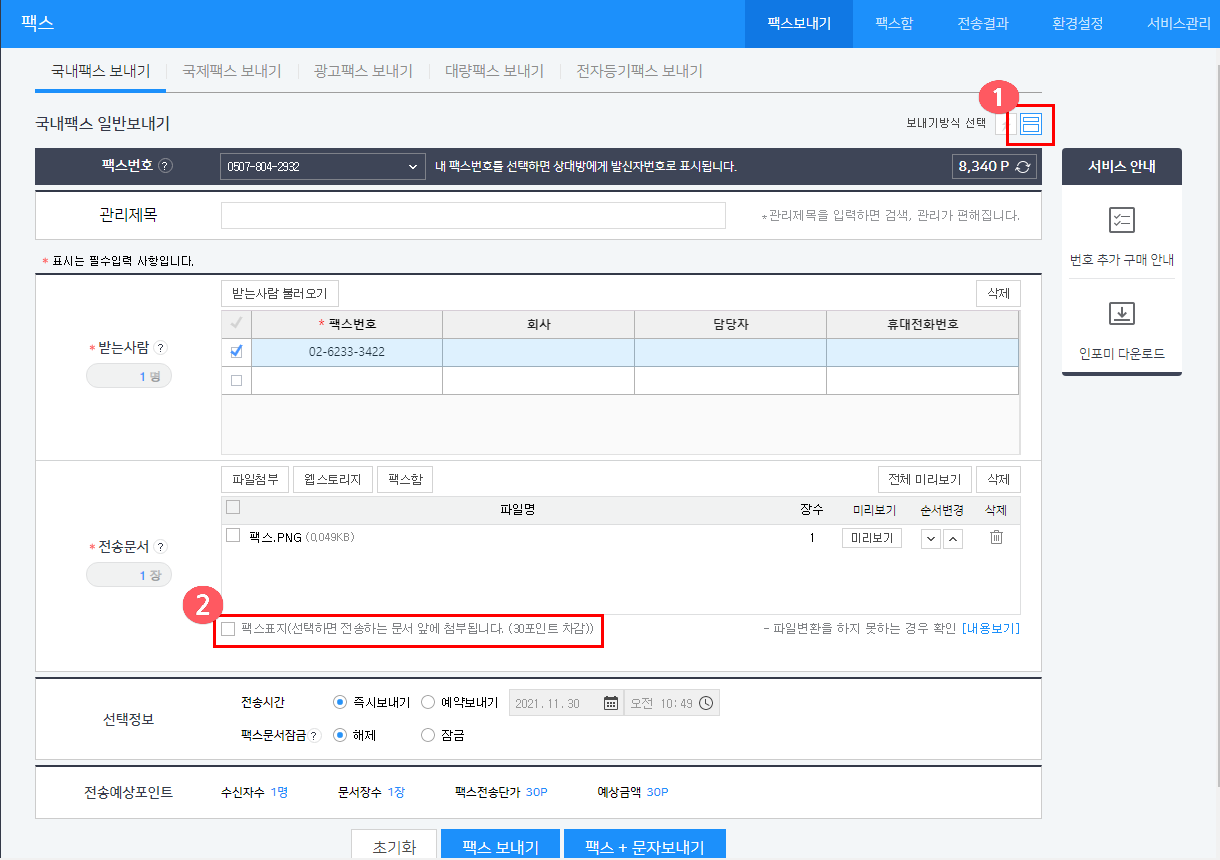The height and width of the screenshot is (860, 1220).
Task: Uncheck recipient 02-6233-3422 checkbox
Action: [236, 352]
